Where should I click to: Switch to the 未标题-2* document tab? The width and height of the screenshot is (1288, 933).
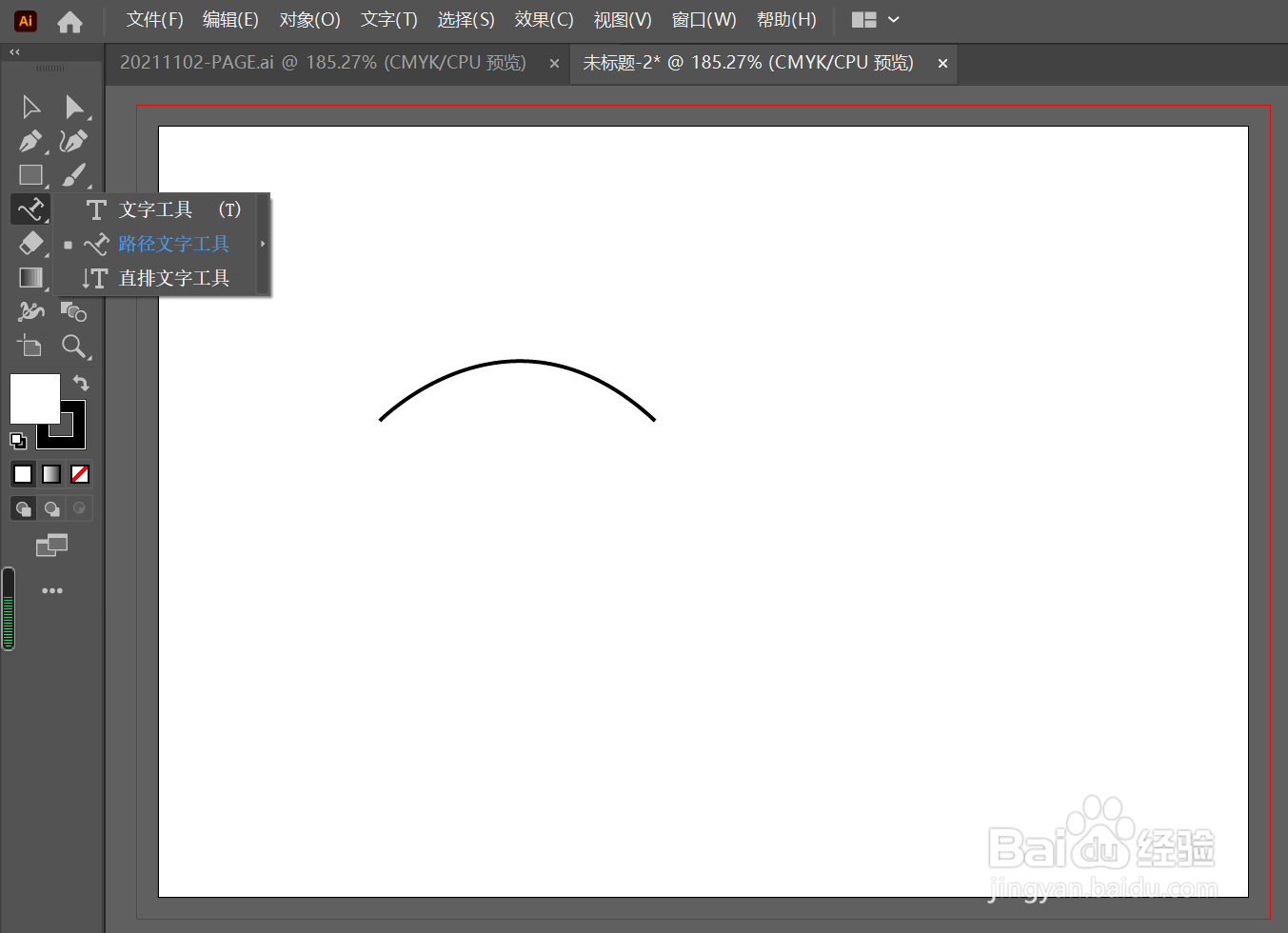point(748,63)
